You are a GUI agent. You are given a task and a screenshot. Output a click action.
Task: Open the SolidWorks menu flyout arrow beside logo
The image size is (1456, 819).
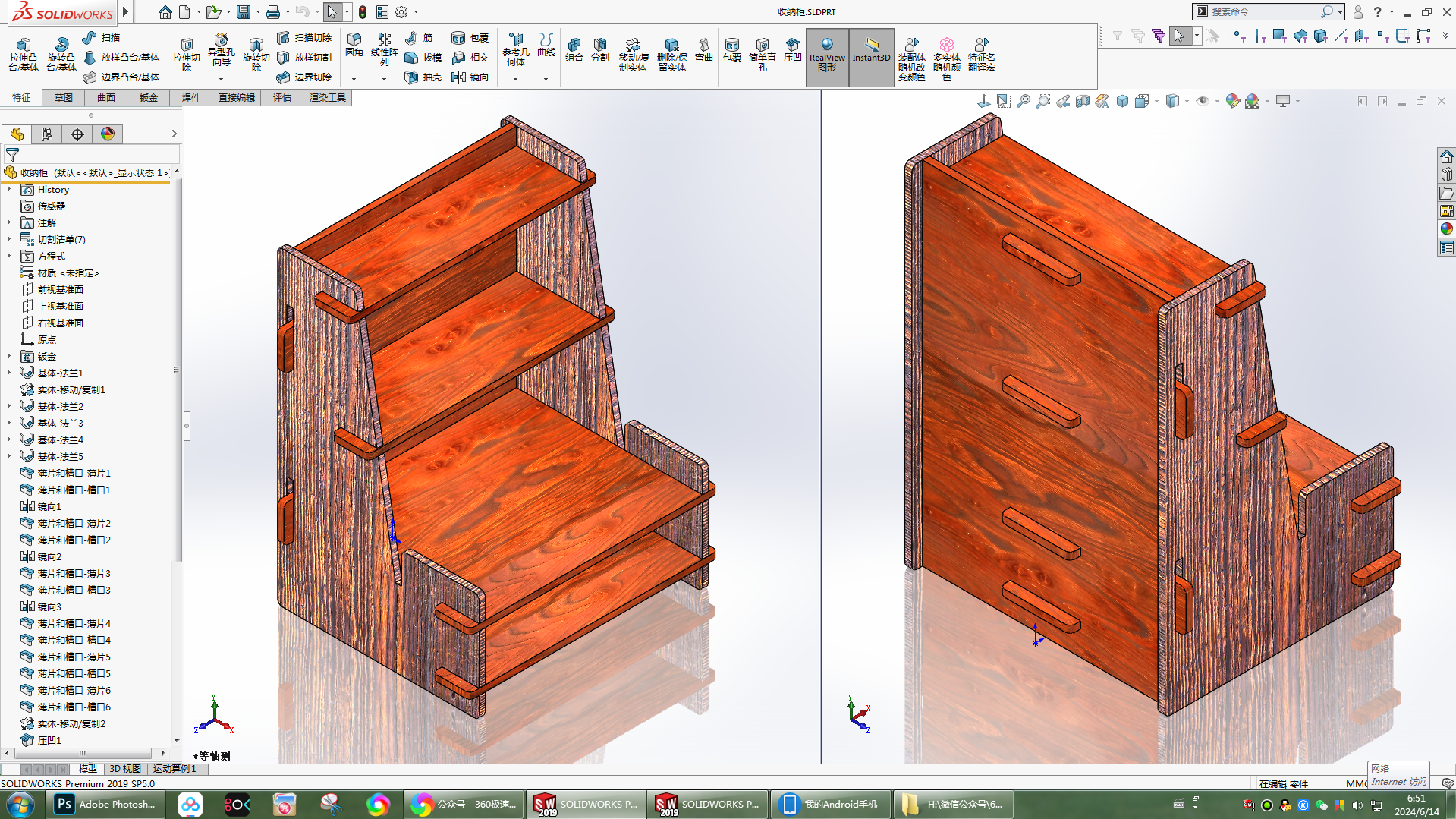[125, 11]
